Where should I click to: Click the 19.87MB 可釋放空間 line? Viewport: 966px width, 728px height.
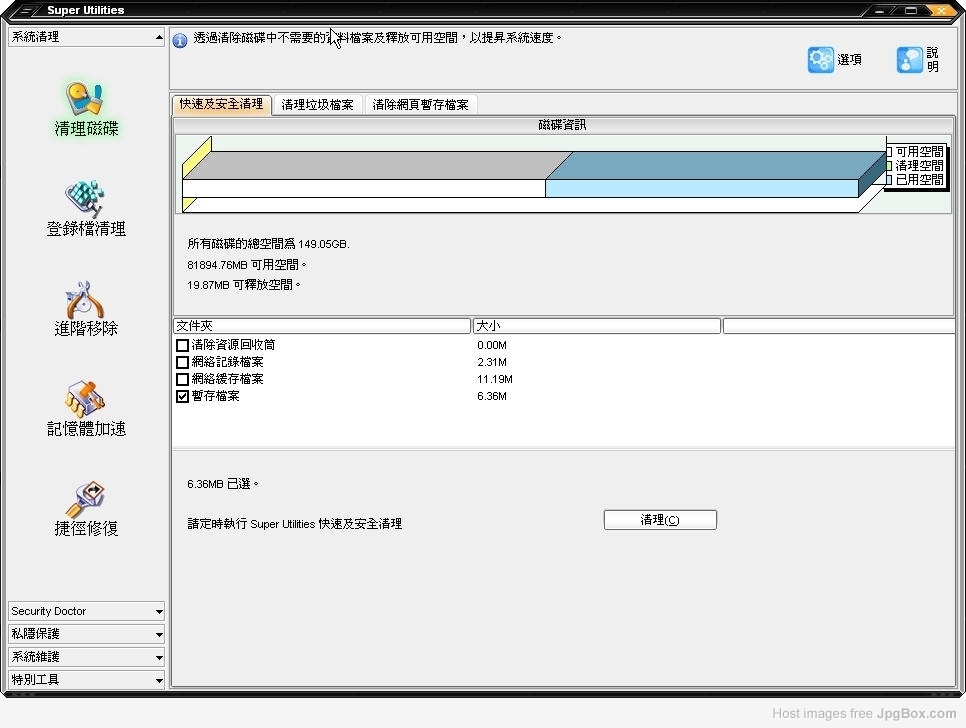[x=244, y=285]
